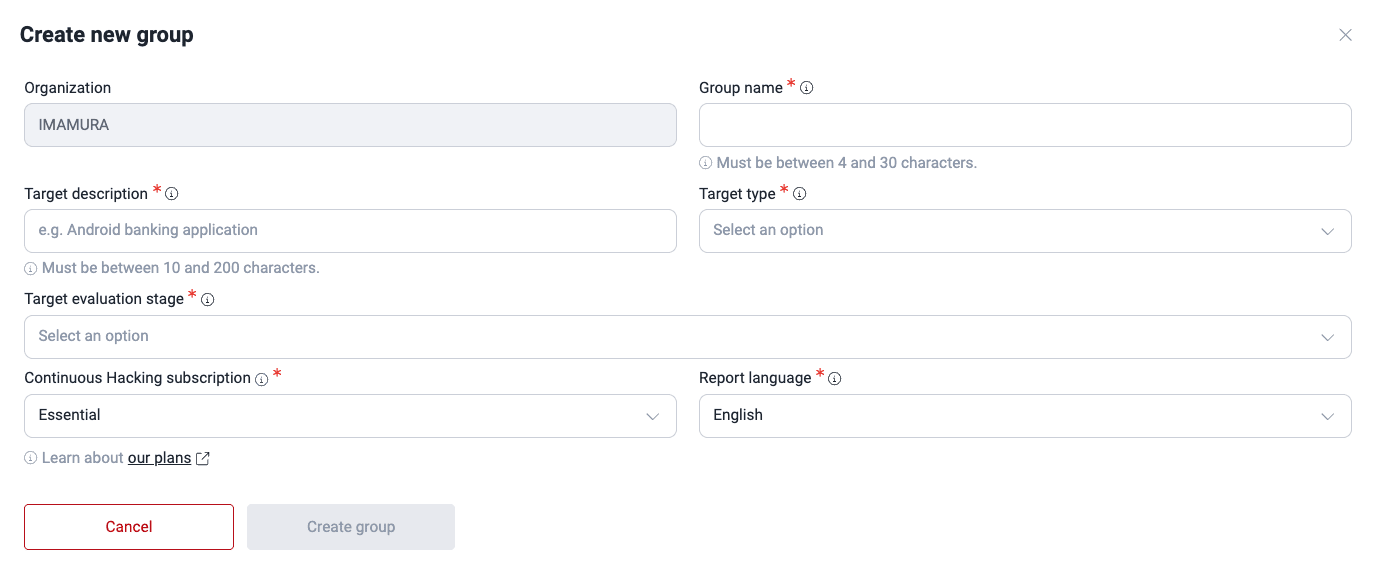Click the Create group button
The height and width of the screenshot is (574, 1375).
(351, 527)
